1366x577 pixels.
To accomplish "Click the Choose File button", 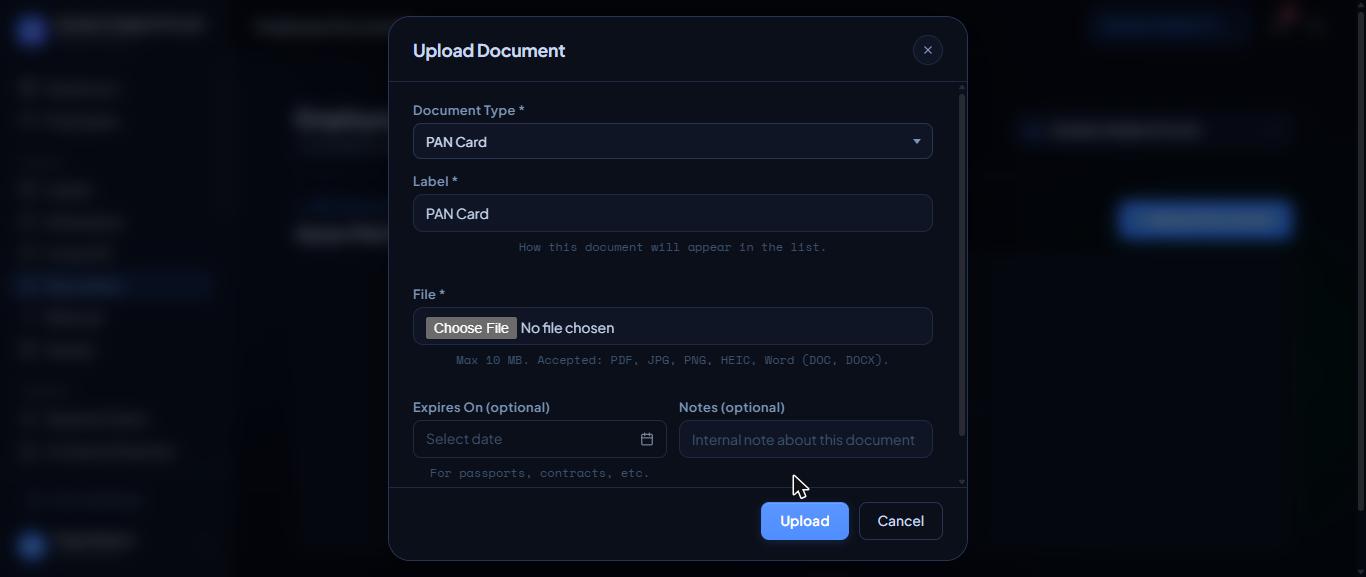I will [471, 328].
